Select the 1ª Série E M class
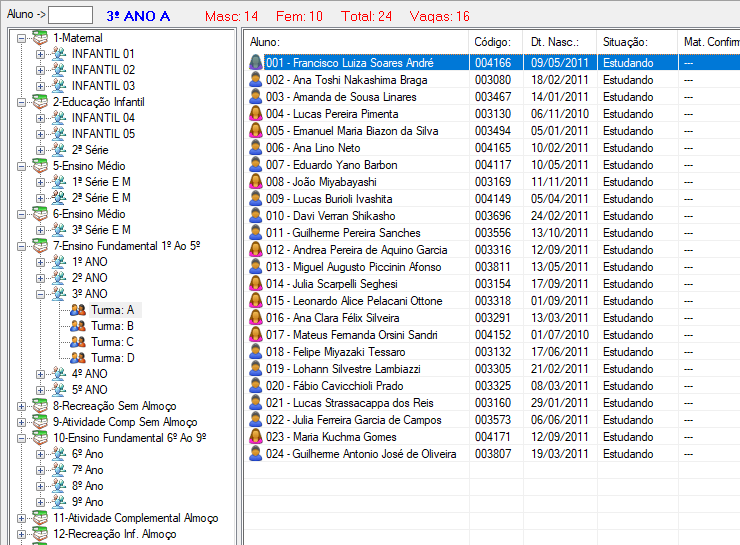Image resolution: width=740 pixels, height=545 pixels. point(100,182)
